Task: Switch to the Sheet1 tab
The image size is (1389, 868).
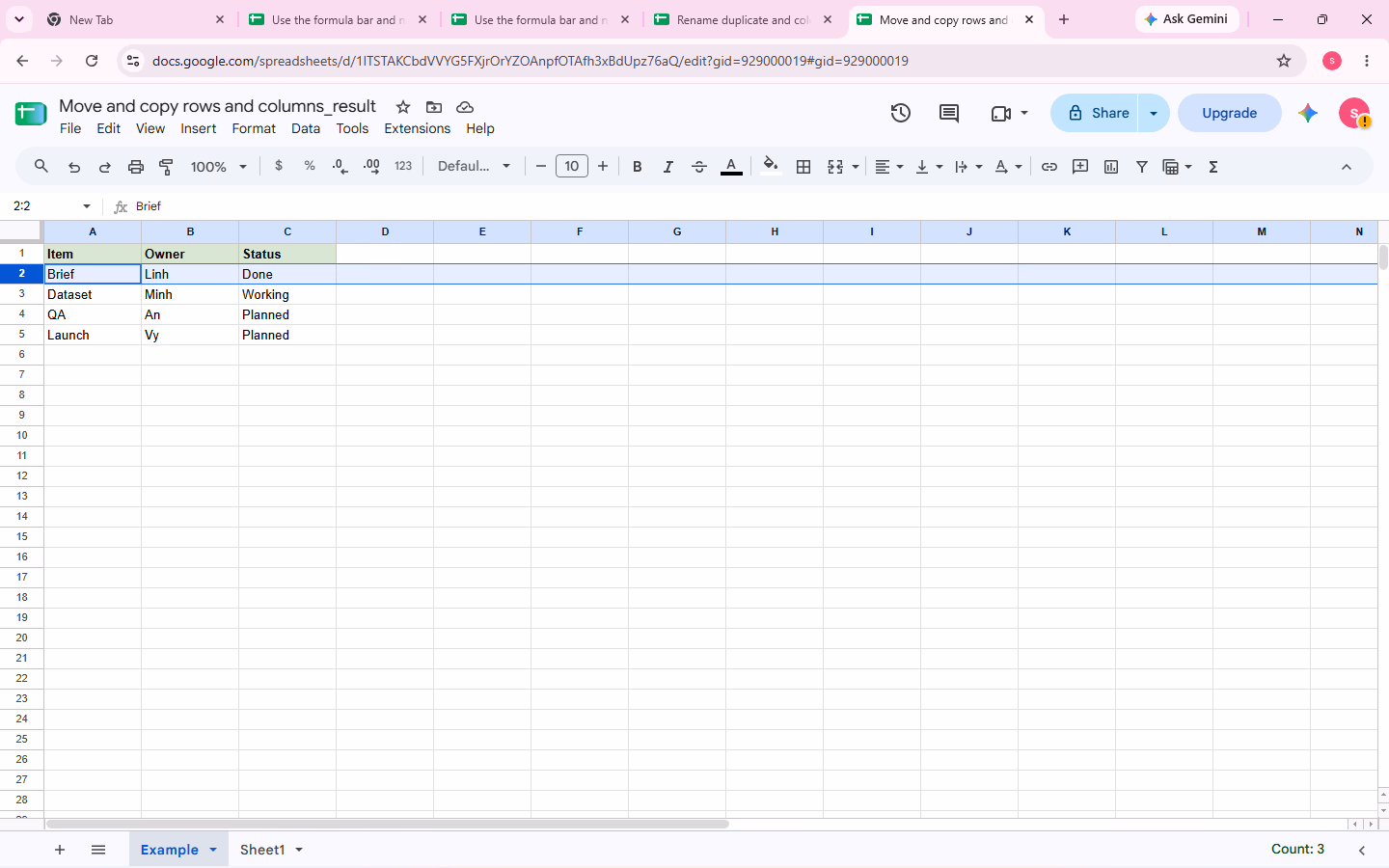Action: [x=262, y=850]
